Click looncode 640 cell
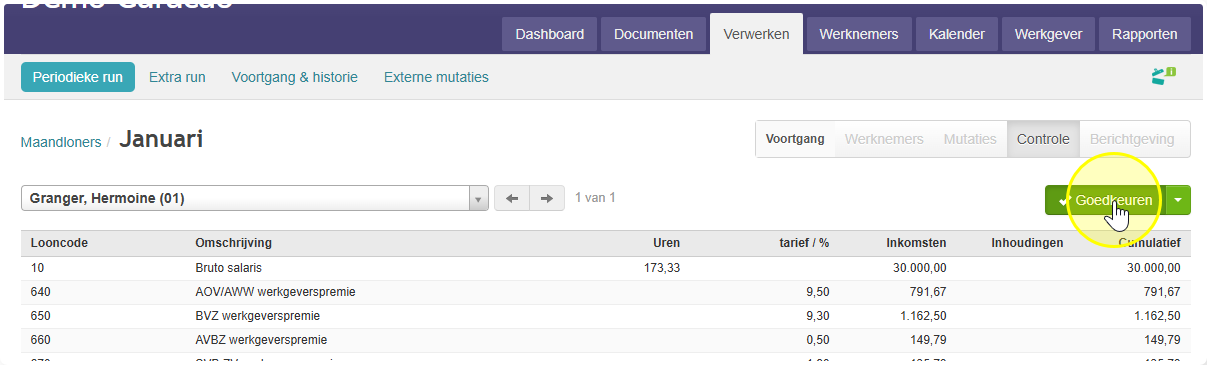This screenshot has height=365, width=1207. (41, 292)
